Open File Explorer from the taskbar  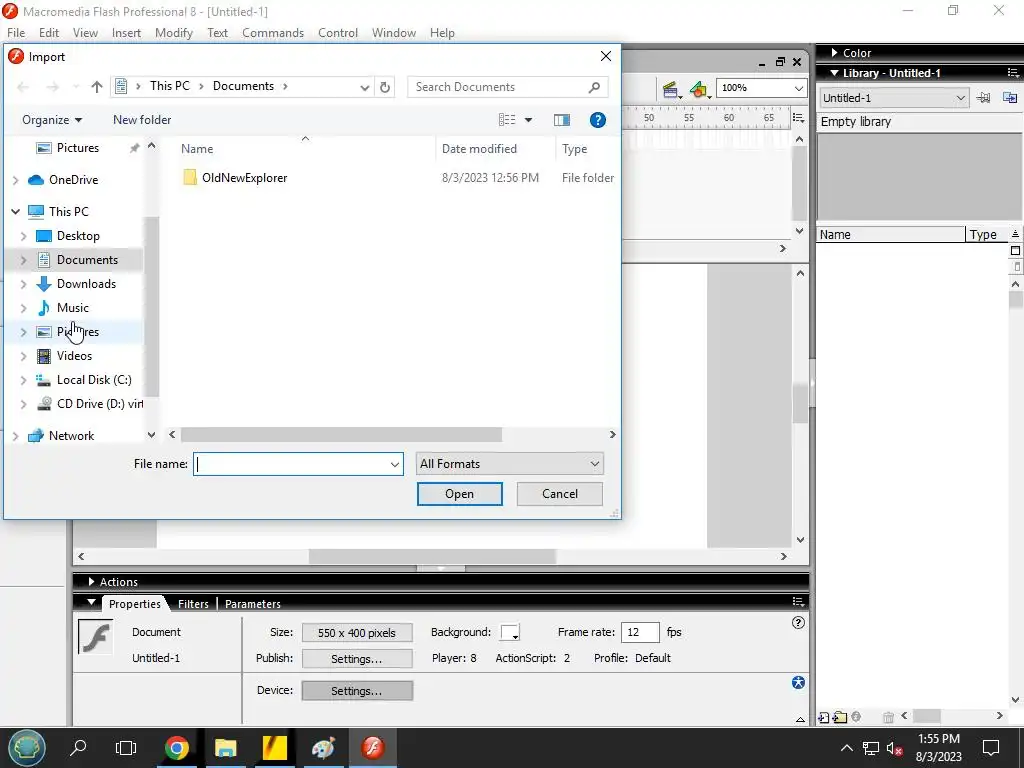[x=225, y=748]
